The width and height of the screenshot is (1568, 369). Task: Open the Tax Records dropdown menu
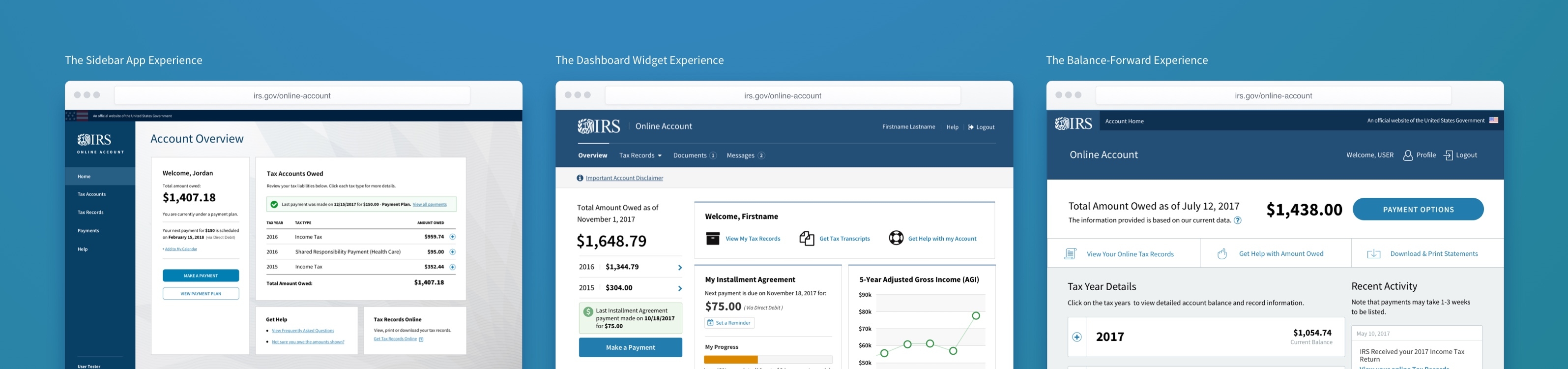(640, 155)
